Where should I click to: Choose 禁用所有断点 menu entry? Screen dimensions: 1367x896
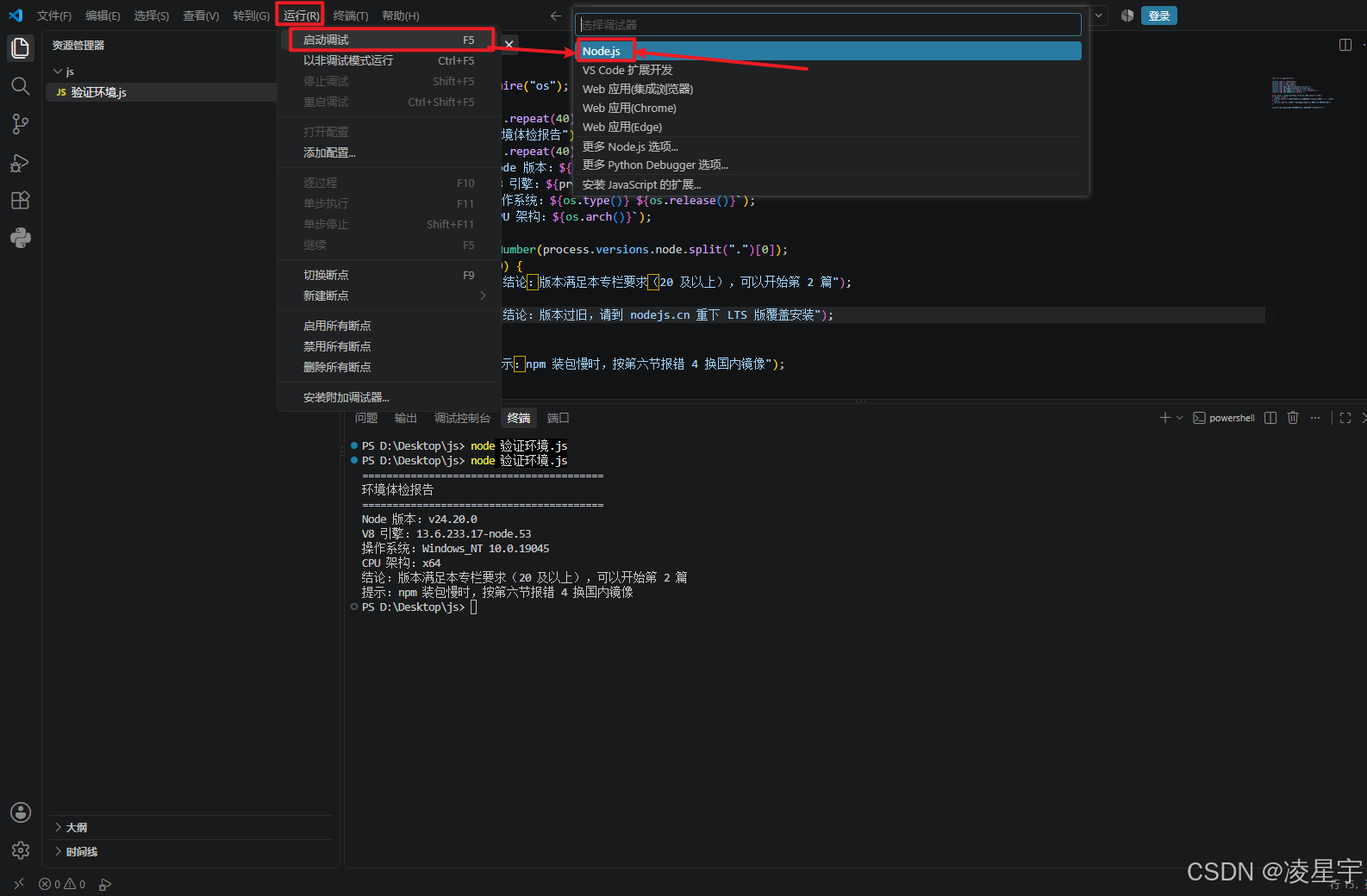[x=389, y=346]
